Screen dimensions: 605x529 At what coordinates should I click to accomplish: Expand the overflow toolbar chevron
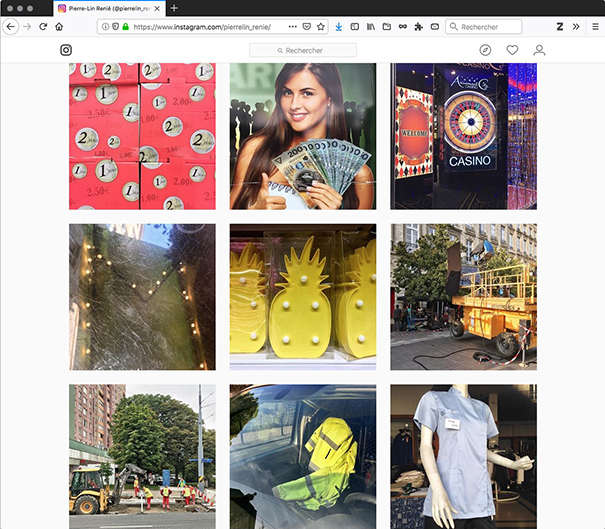[575, 26]
